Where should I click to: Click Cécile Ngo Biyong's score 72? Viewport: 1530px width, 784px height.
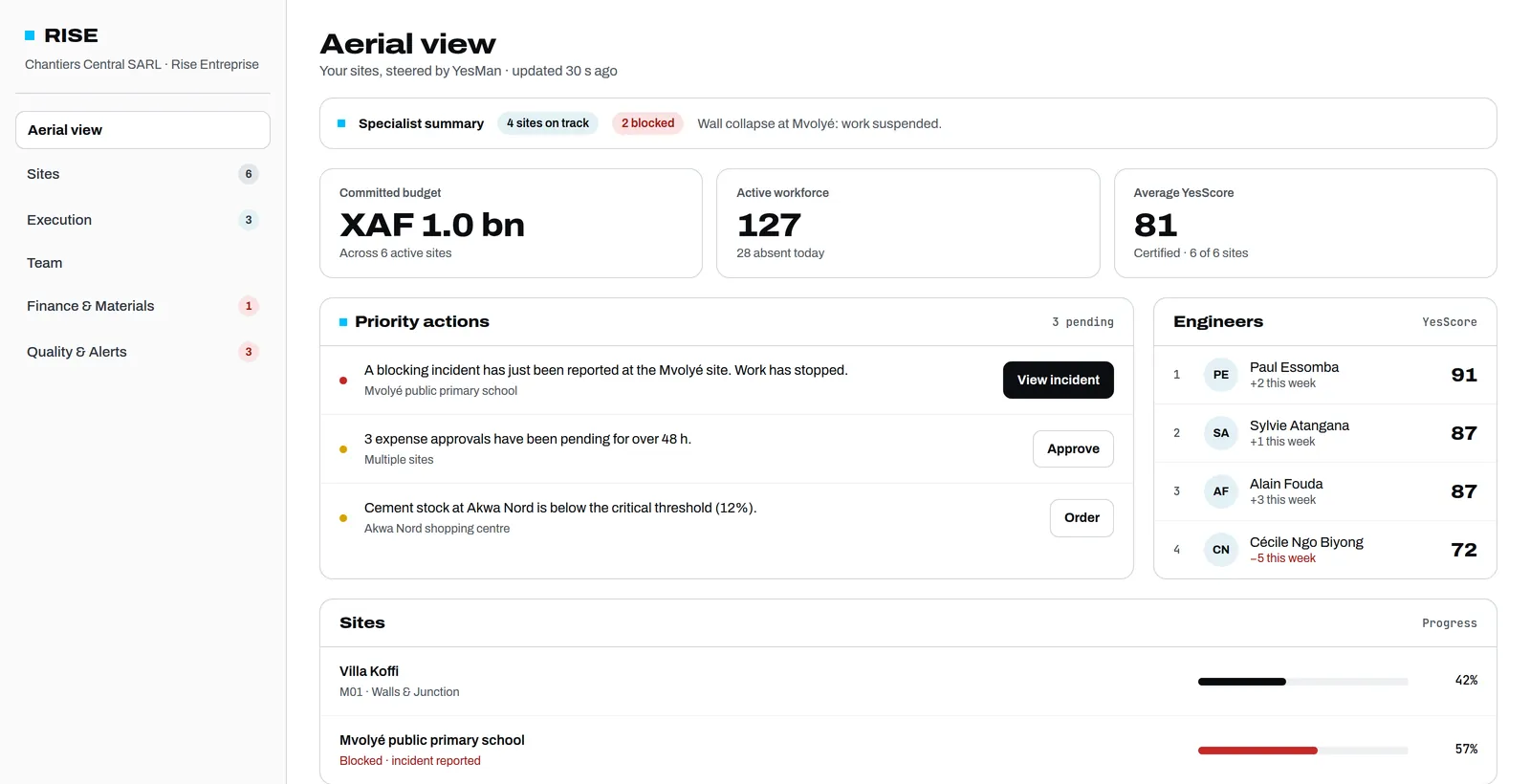(1464, 550)
